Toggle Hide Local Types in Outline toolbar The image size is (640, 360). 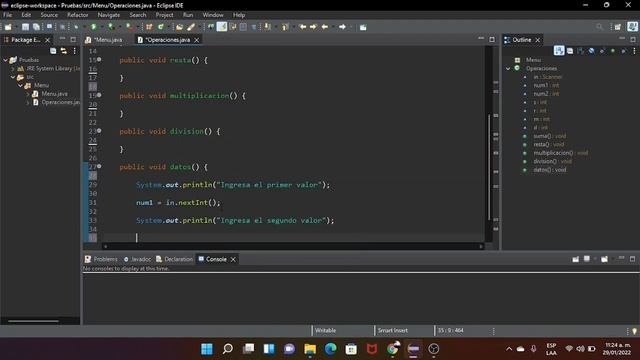(623, 51)
